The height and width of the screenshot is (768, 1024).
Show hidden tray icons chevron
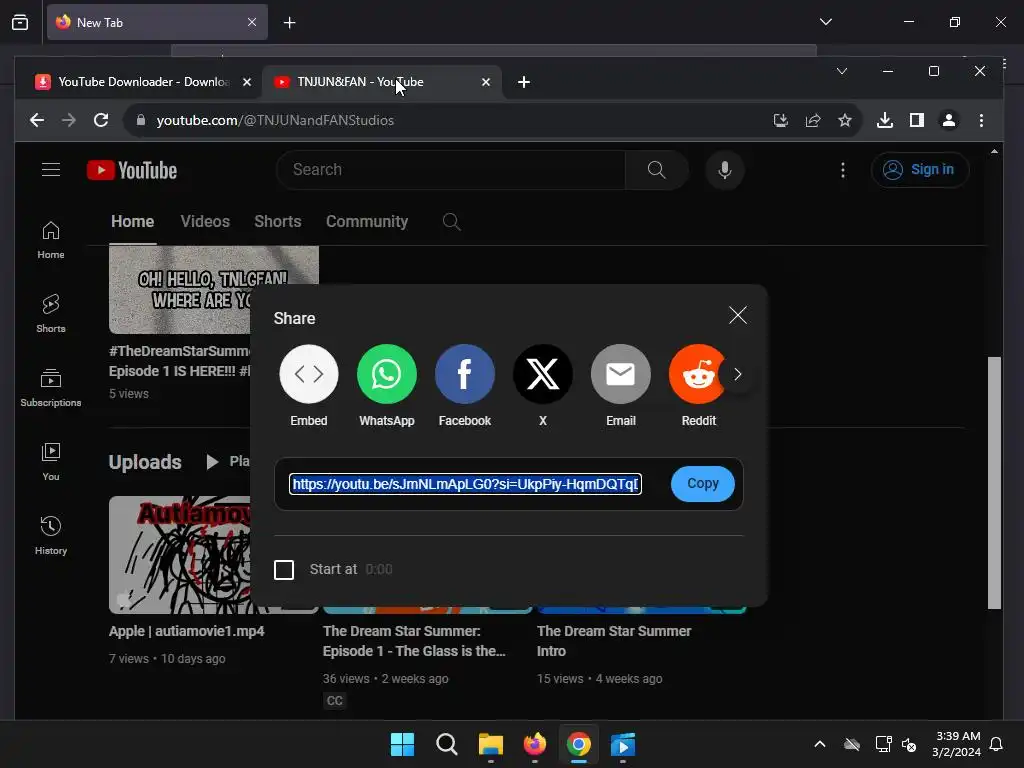820,744
